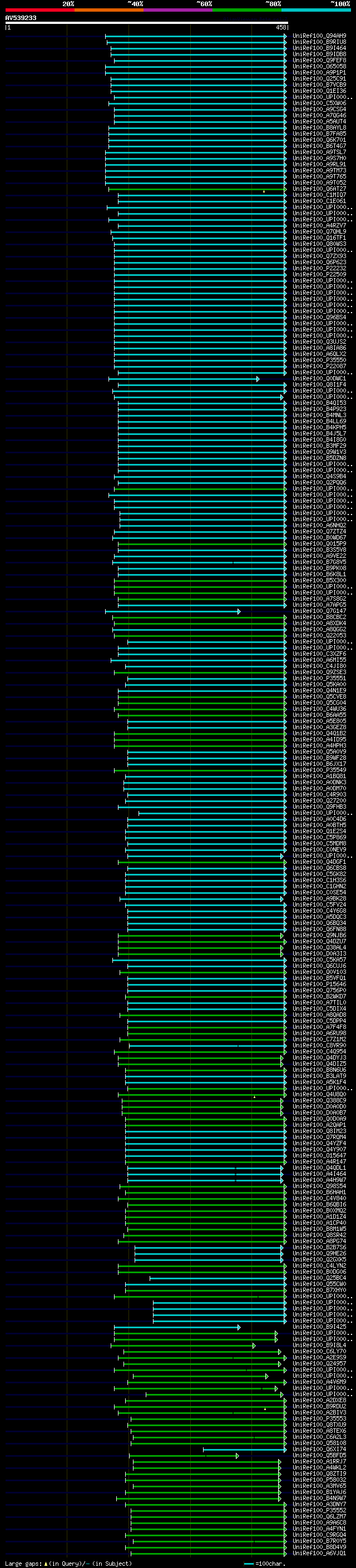This screenshot has width=356, height=1568.
Task: Open hit UniRef100_B7G8V5
Action: 319,562
